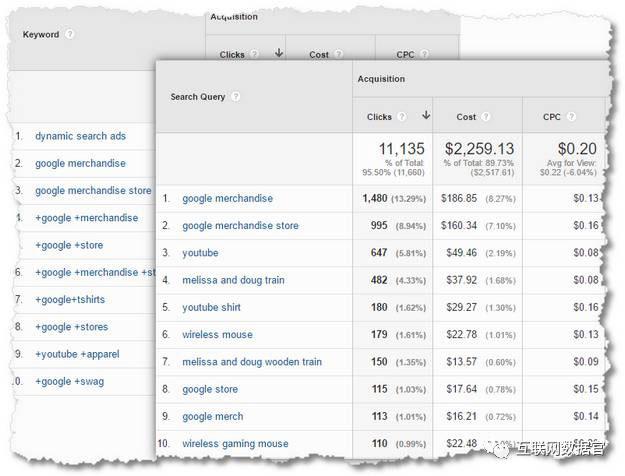
Task: Sort by CPC column in Search Query table
Action: tap(551, 117)
